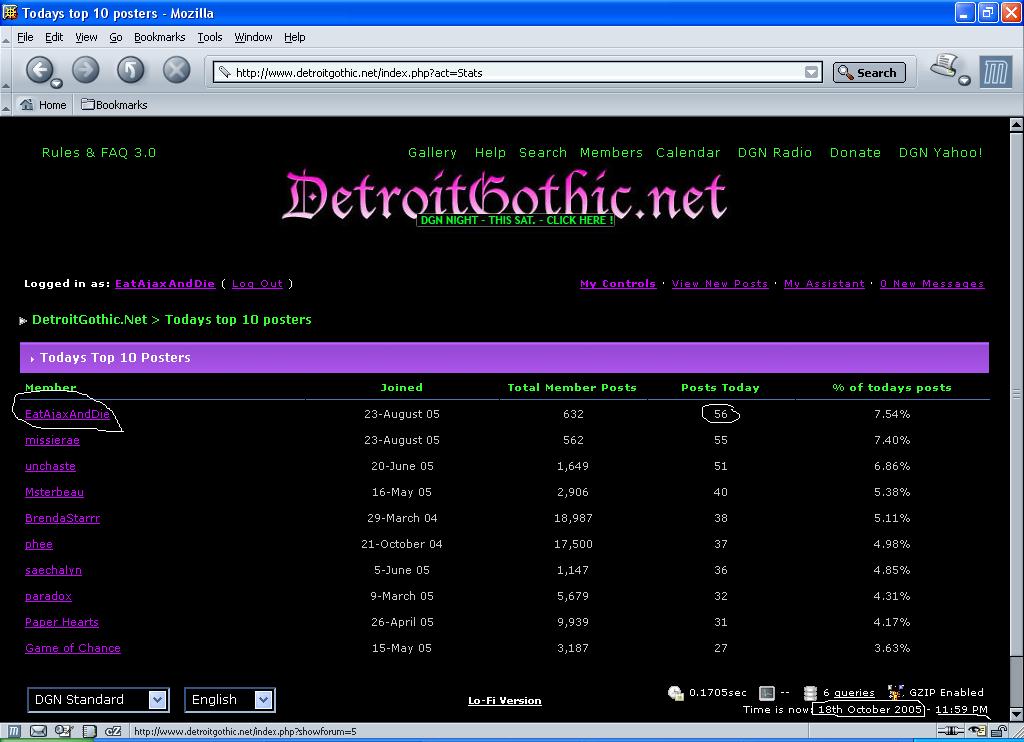Open the Bookmarks menu in menu bar
This screenshot has height=742, width=1024.
pyautogui.click(x=159, y=37)
